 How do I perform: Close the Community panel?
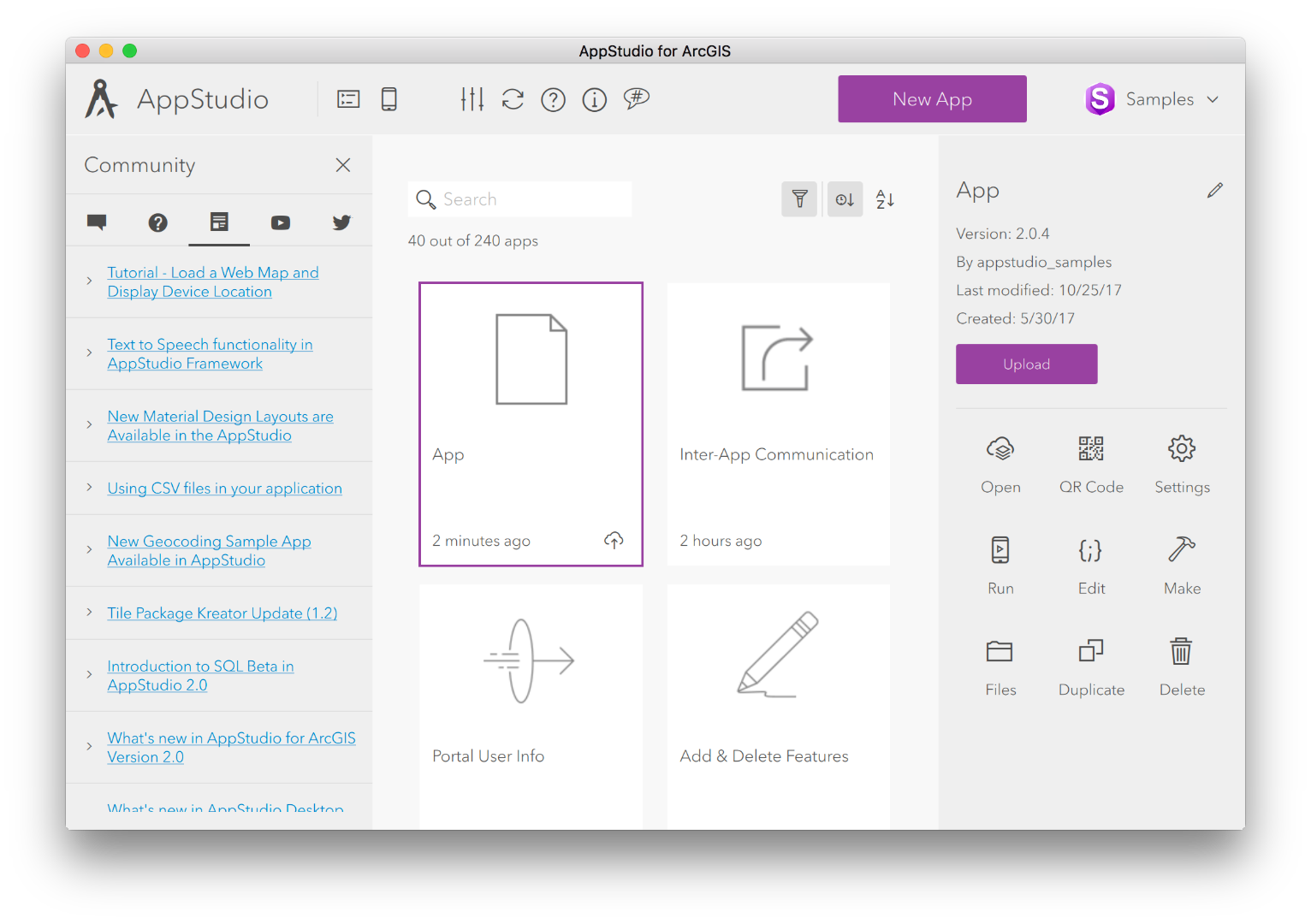click(x=343, y=165)
